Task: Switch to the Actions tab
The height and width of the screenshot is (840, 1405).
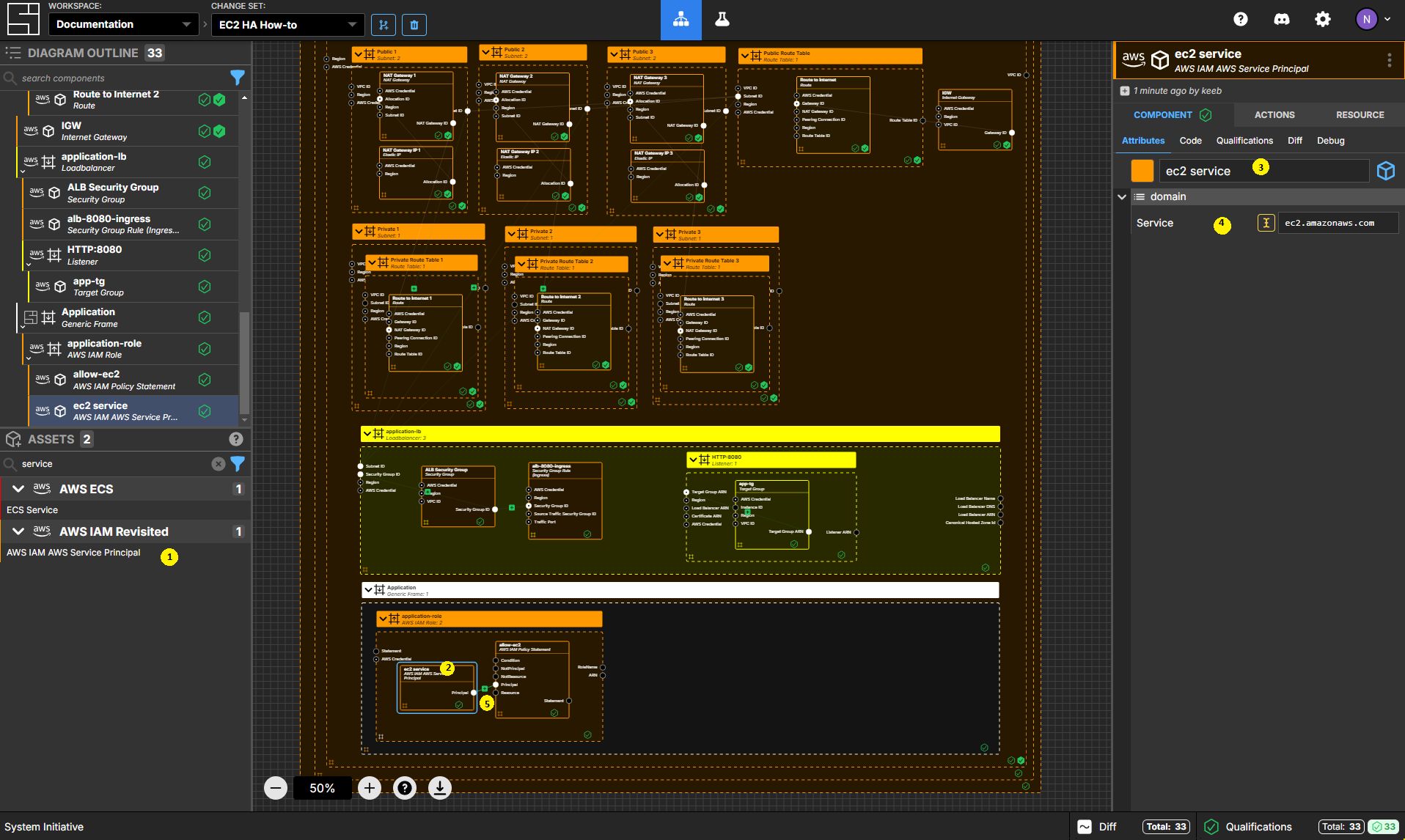Action: (x=1274, y=115)
